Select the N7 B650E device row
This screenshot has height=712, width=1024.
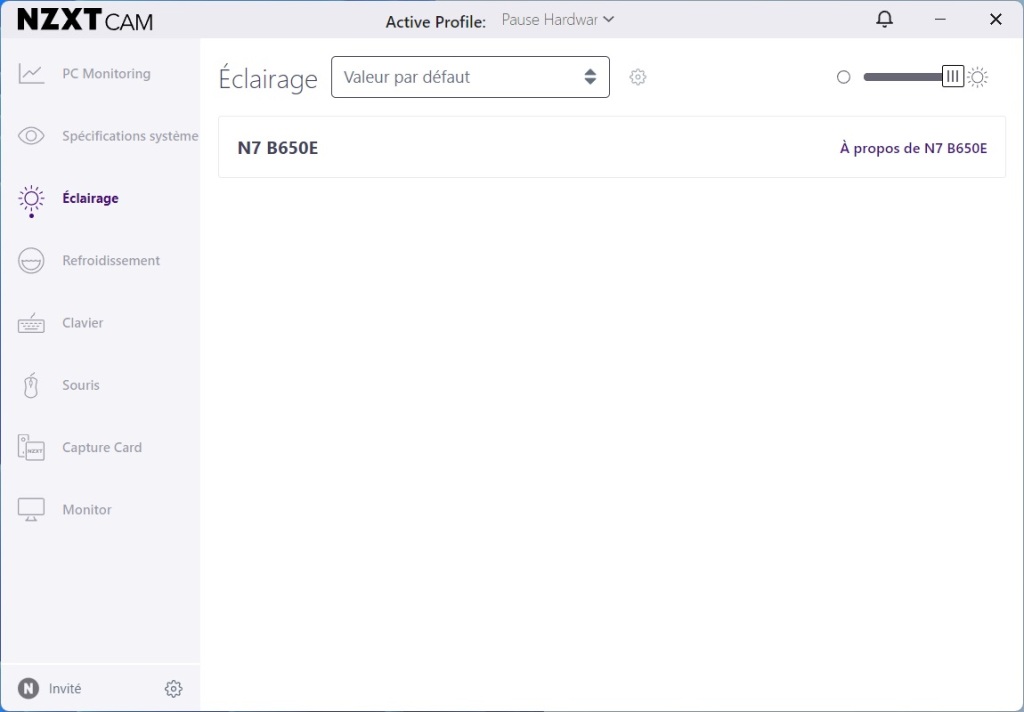(x=500, y=148)
